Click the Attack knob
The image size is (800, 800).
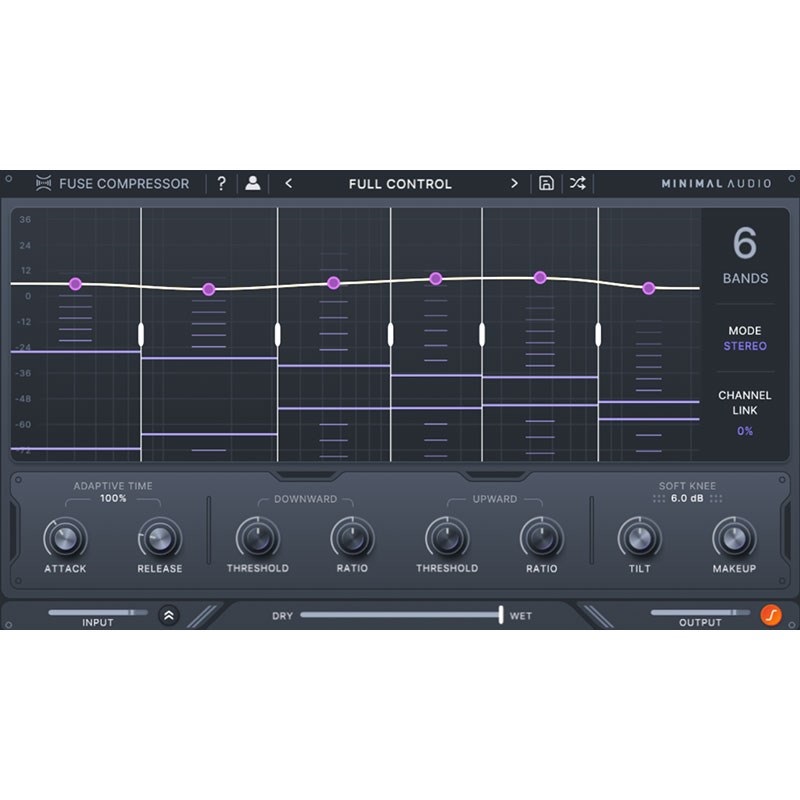coord(65,539)
